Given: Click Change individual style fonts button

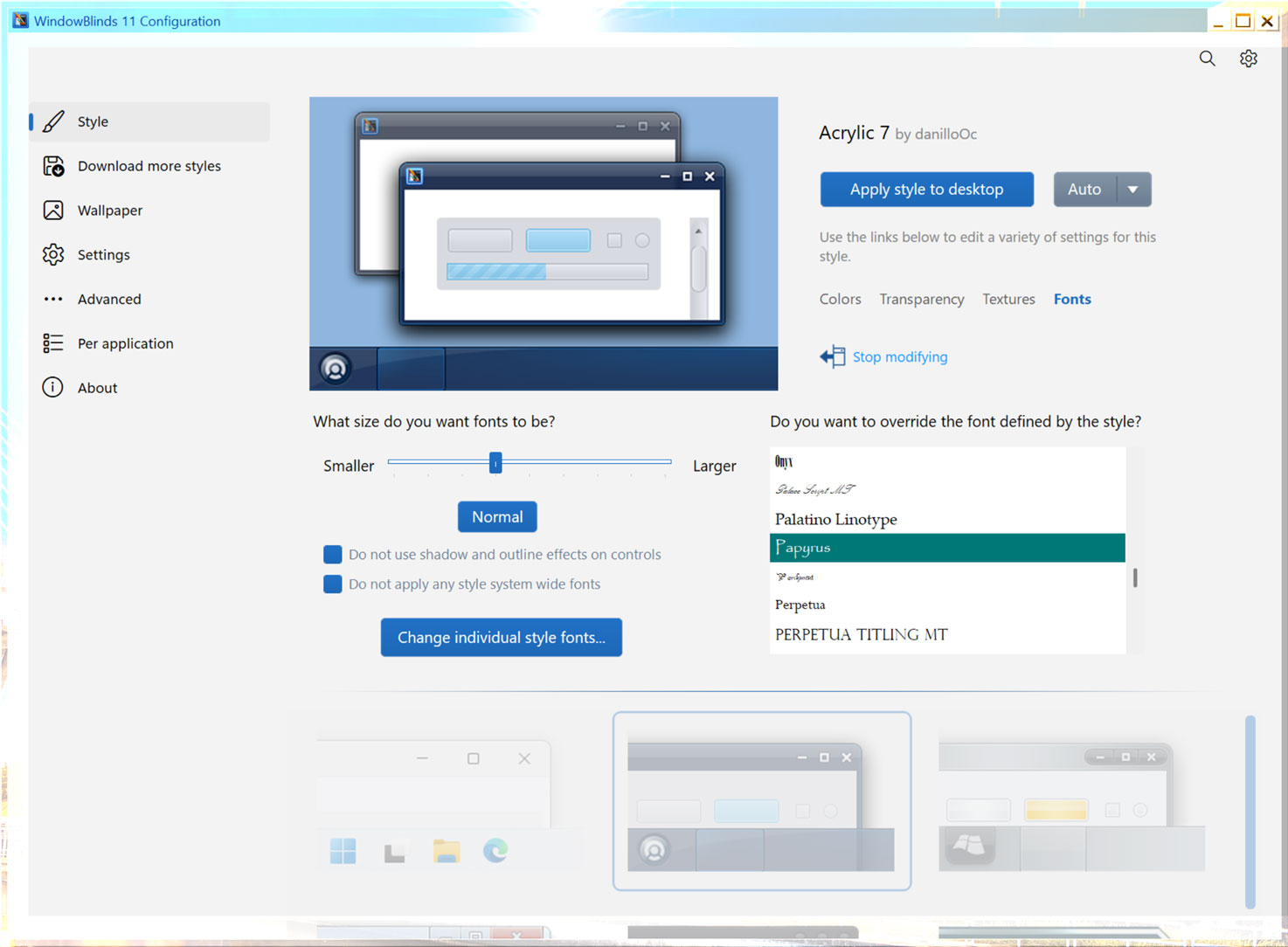Looking at the screenshot, I should pos(502,638).
